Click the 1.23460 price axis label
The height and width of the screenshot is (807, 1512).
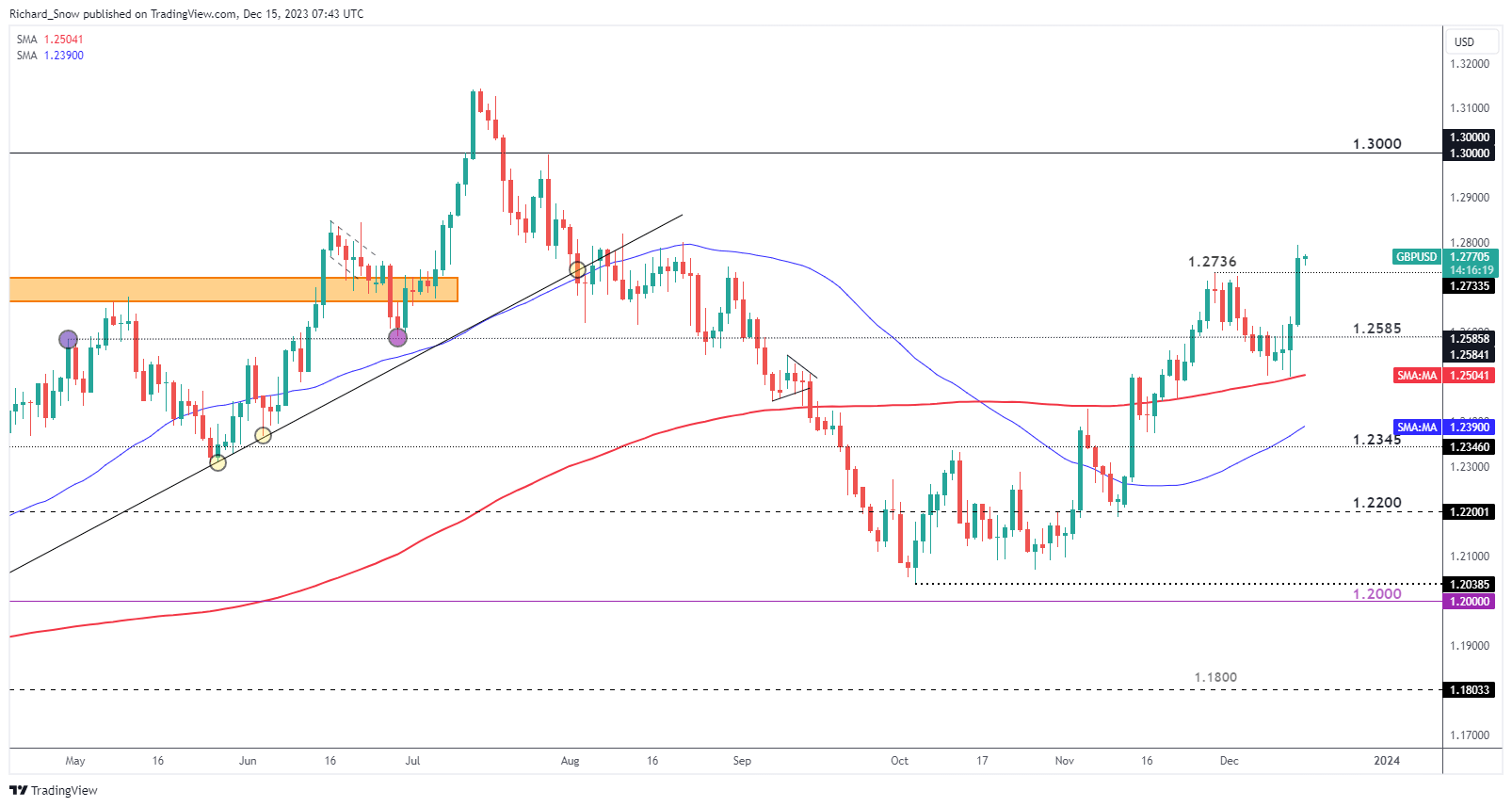point(1469,447)
